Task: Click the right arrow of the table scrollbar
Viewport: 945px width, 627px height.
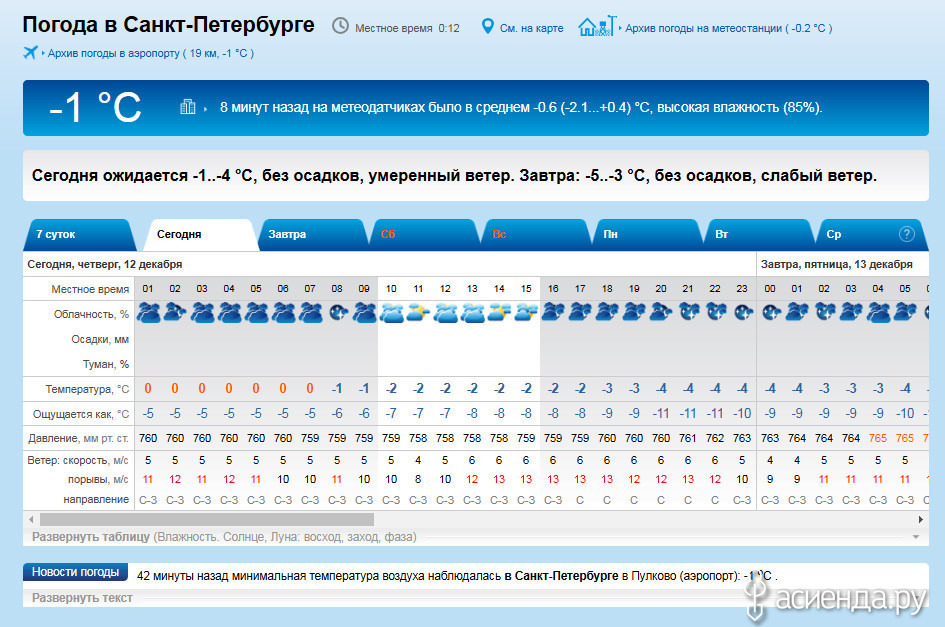Action: pyautogui.click(x=920, y=519)
